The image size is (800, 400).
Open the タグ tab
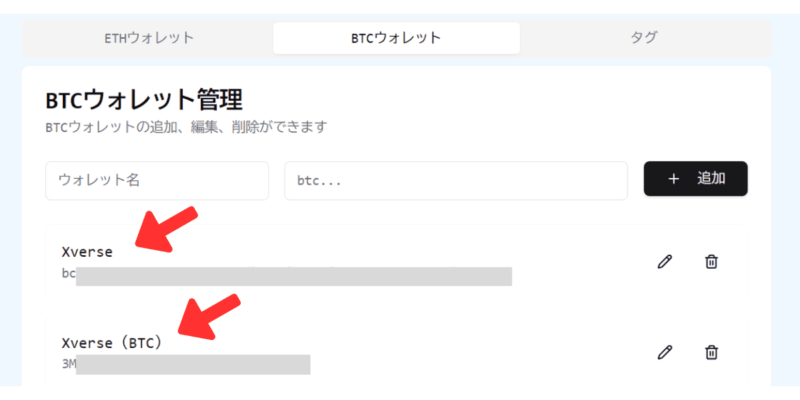[644, 38]
